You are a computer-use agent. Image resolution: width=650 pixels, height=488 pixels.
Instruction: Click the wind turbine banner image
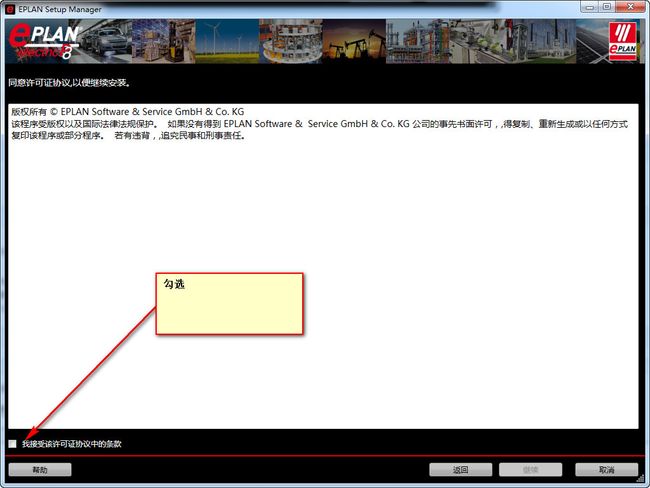coord(227,41)
